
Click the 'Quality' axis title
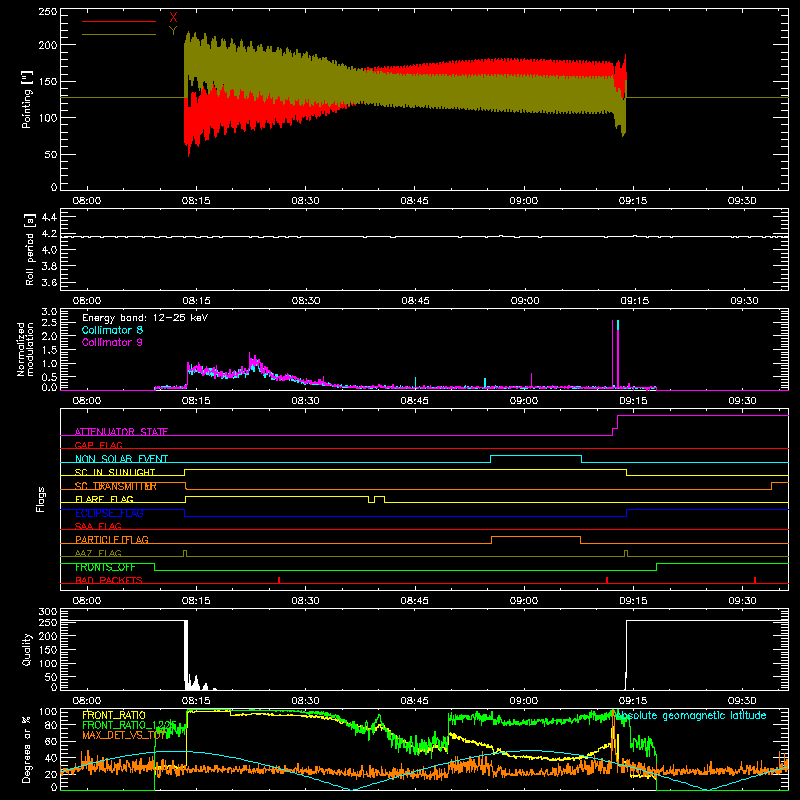click(x=27, y=649)
